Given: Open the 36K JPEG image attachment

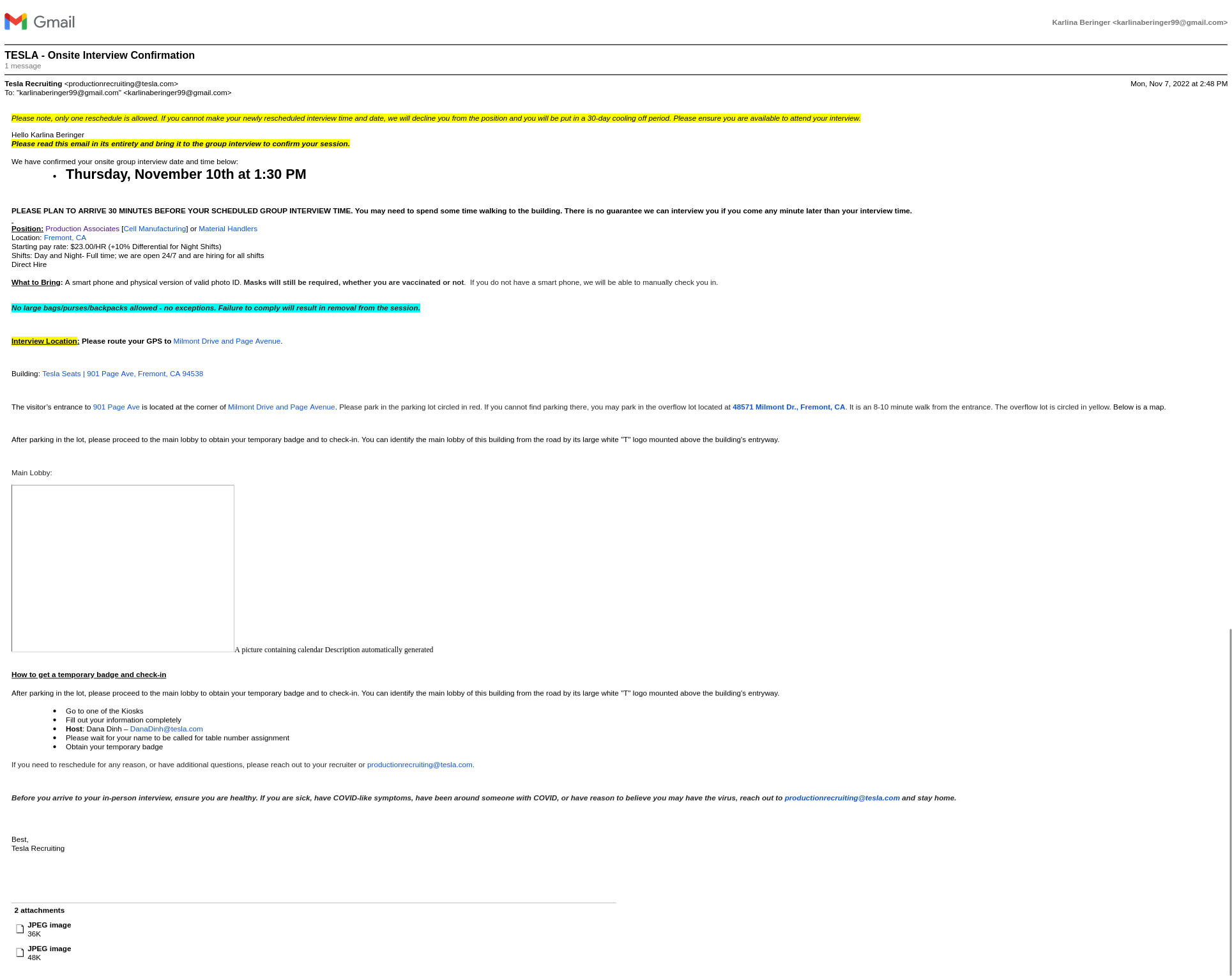Looking at the screenshot, I should [x=49, y=925].
